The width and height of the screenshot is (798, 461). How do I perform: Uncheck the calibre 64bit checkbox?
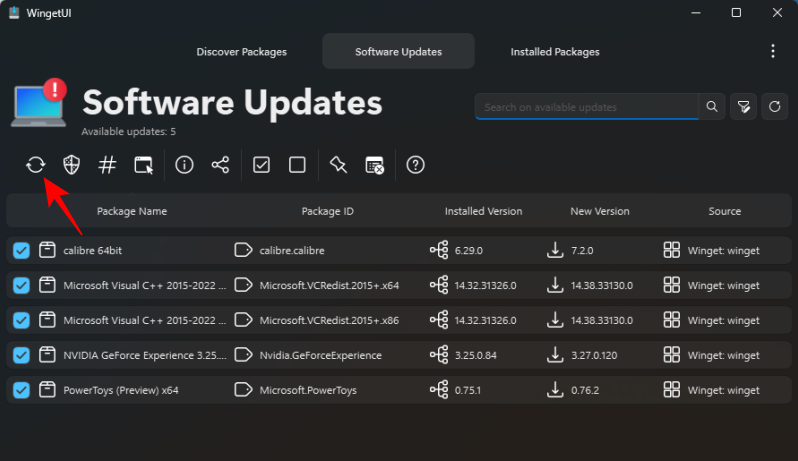pos(21,250)
